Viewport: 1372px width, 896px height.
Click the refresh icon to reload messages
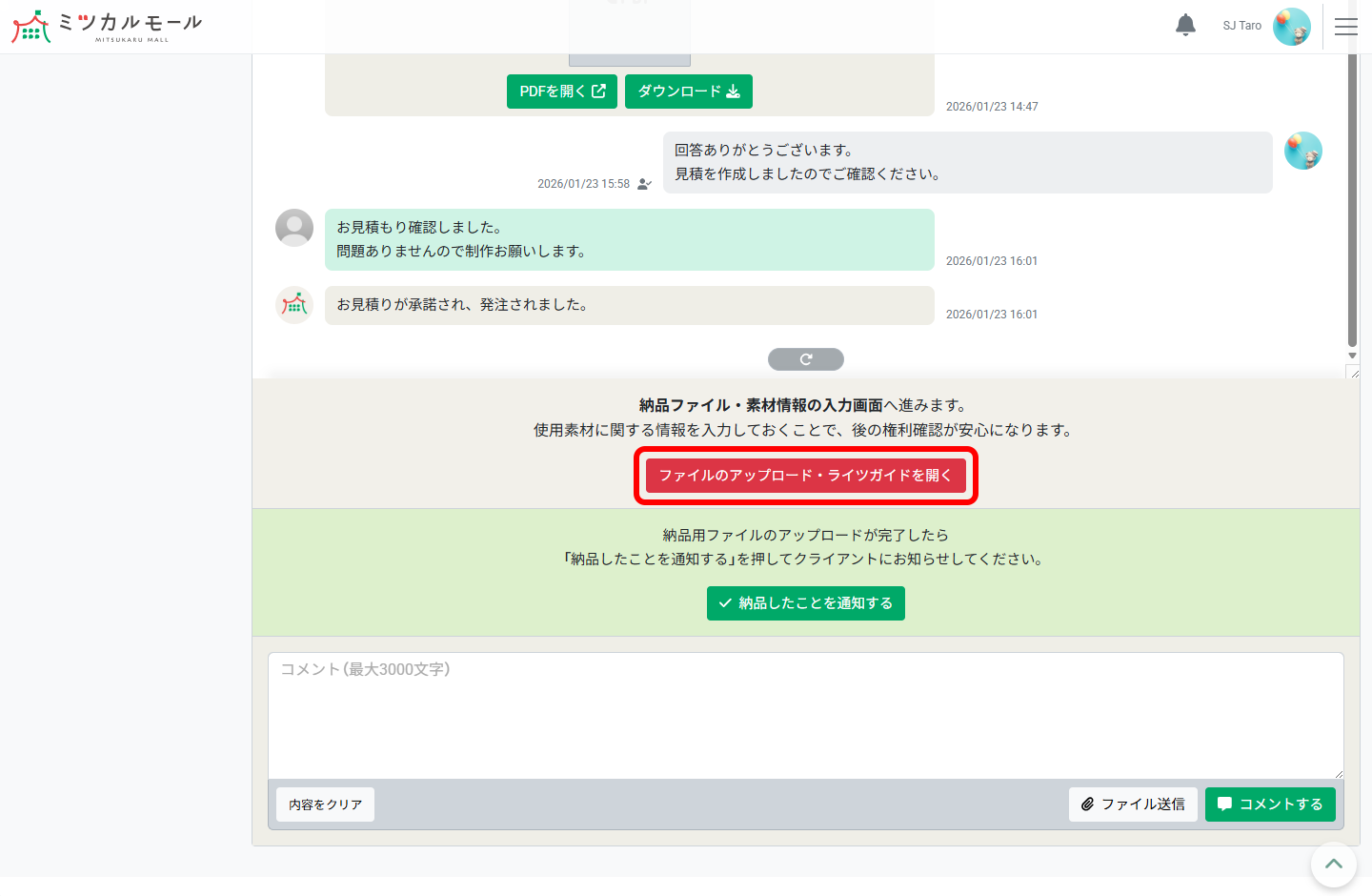click(x=805, y=358)
